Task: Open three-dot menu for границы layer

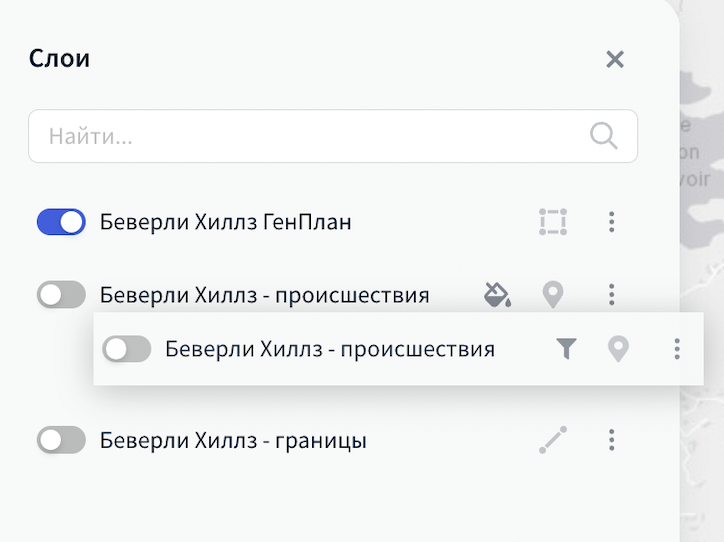Action: point(612,440)
